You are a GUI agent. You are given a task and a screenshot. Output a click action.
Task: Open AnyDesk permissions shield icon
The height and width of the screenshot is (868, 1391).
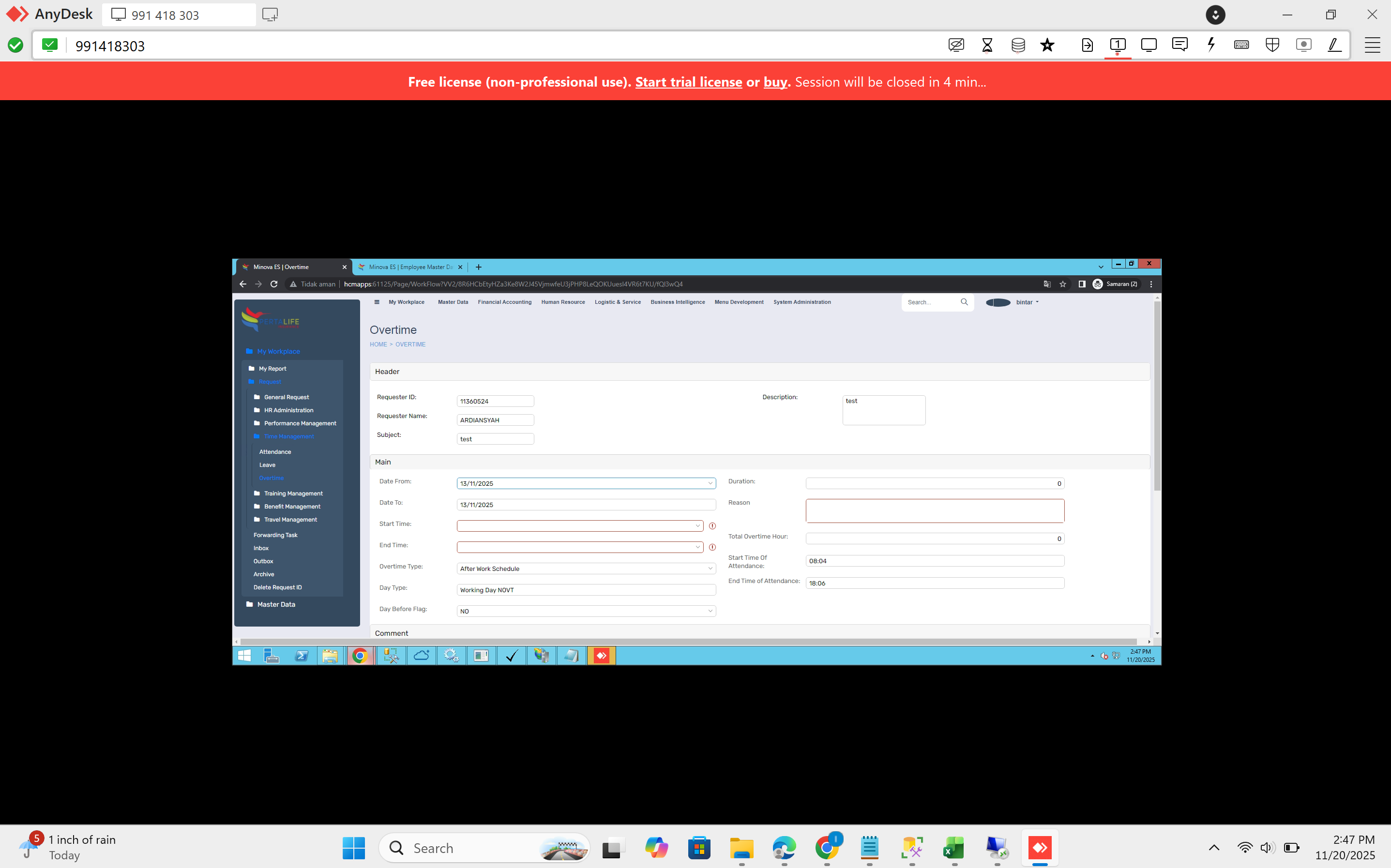[1272, 45]
